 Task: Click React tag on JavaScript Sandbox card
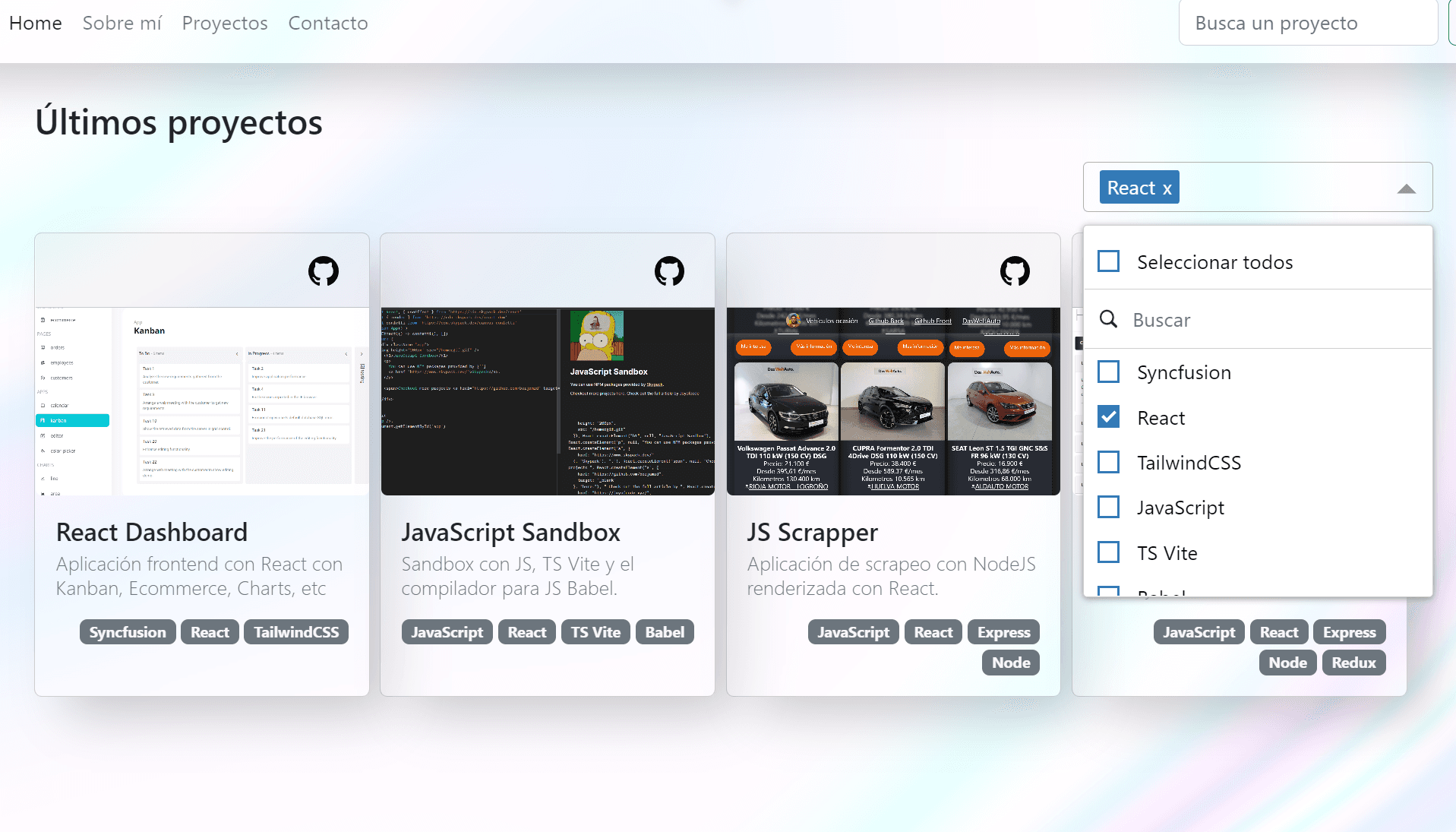(527, 632)
